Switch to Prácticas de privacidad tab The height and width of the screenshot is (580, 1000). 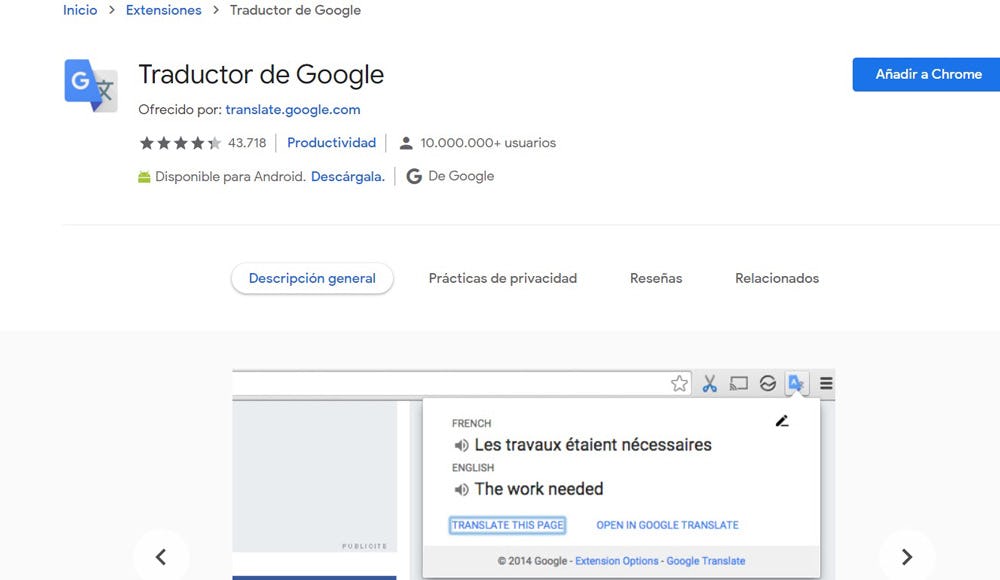(x=502, y=278)
